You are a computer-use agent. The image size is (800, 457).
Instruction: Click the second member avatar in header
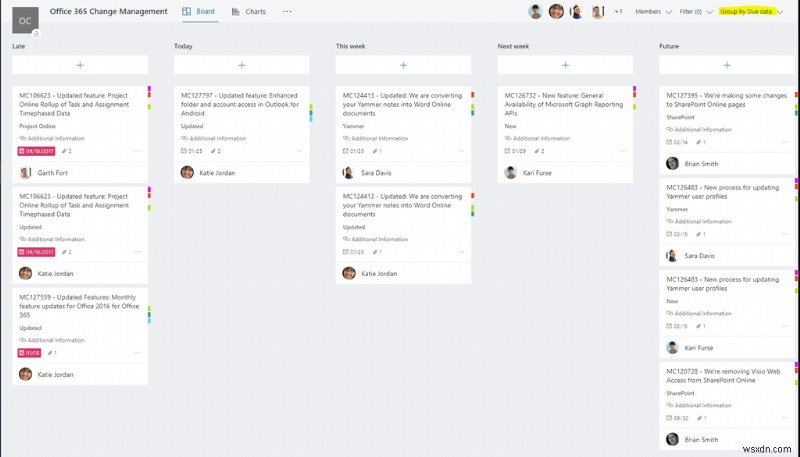(556, 11)
